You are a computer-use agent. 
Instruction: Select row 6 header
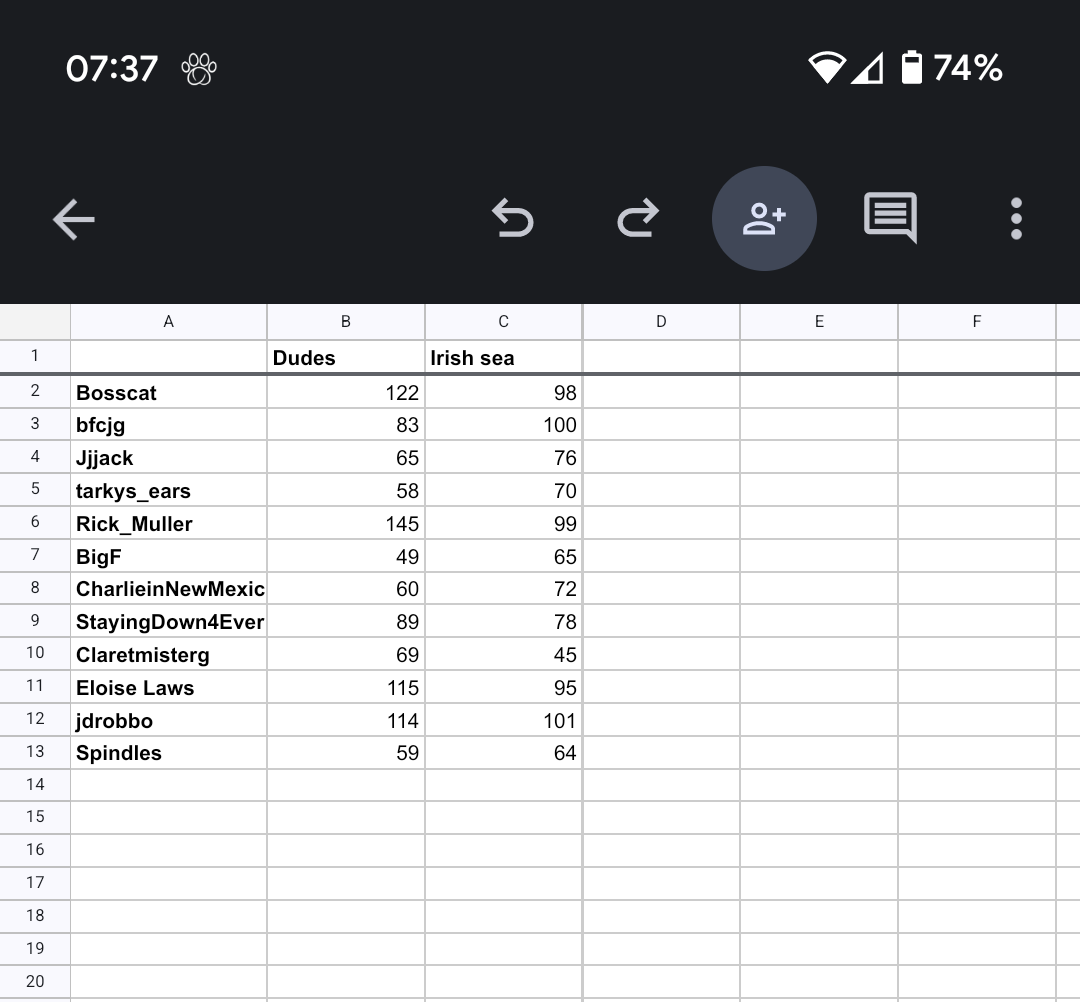35,523
